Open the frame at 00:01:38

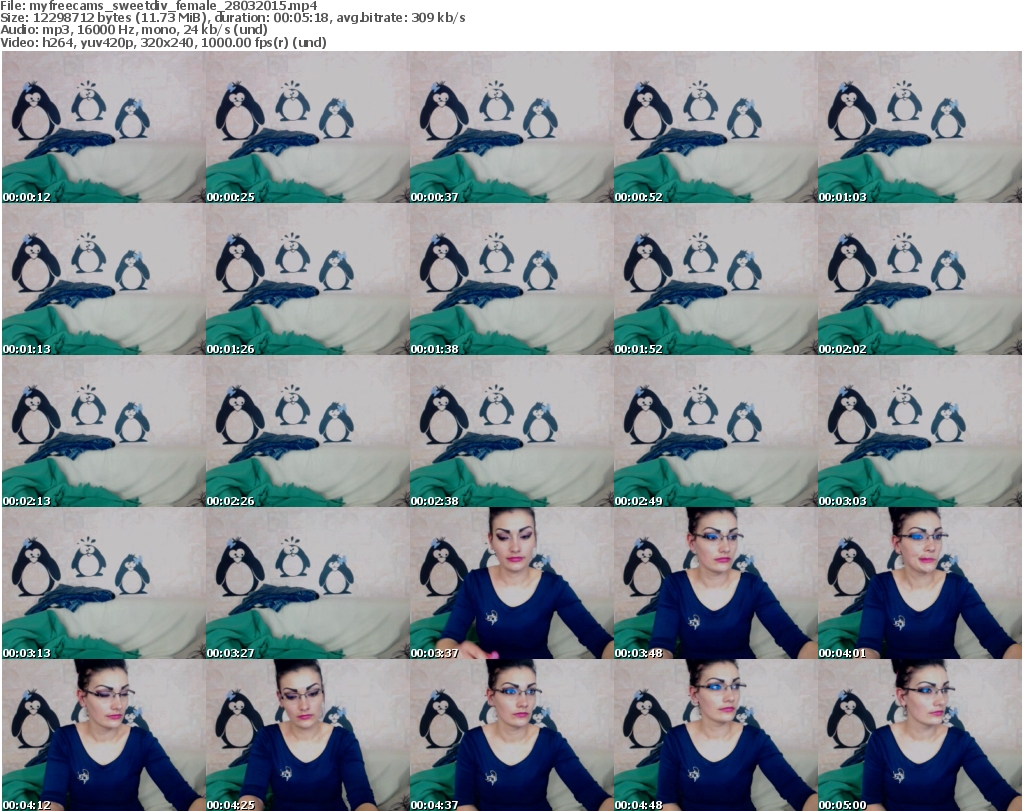click(x=511, y=279)
